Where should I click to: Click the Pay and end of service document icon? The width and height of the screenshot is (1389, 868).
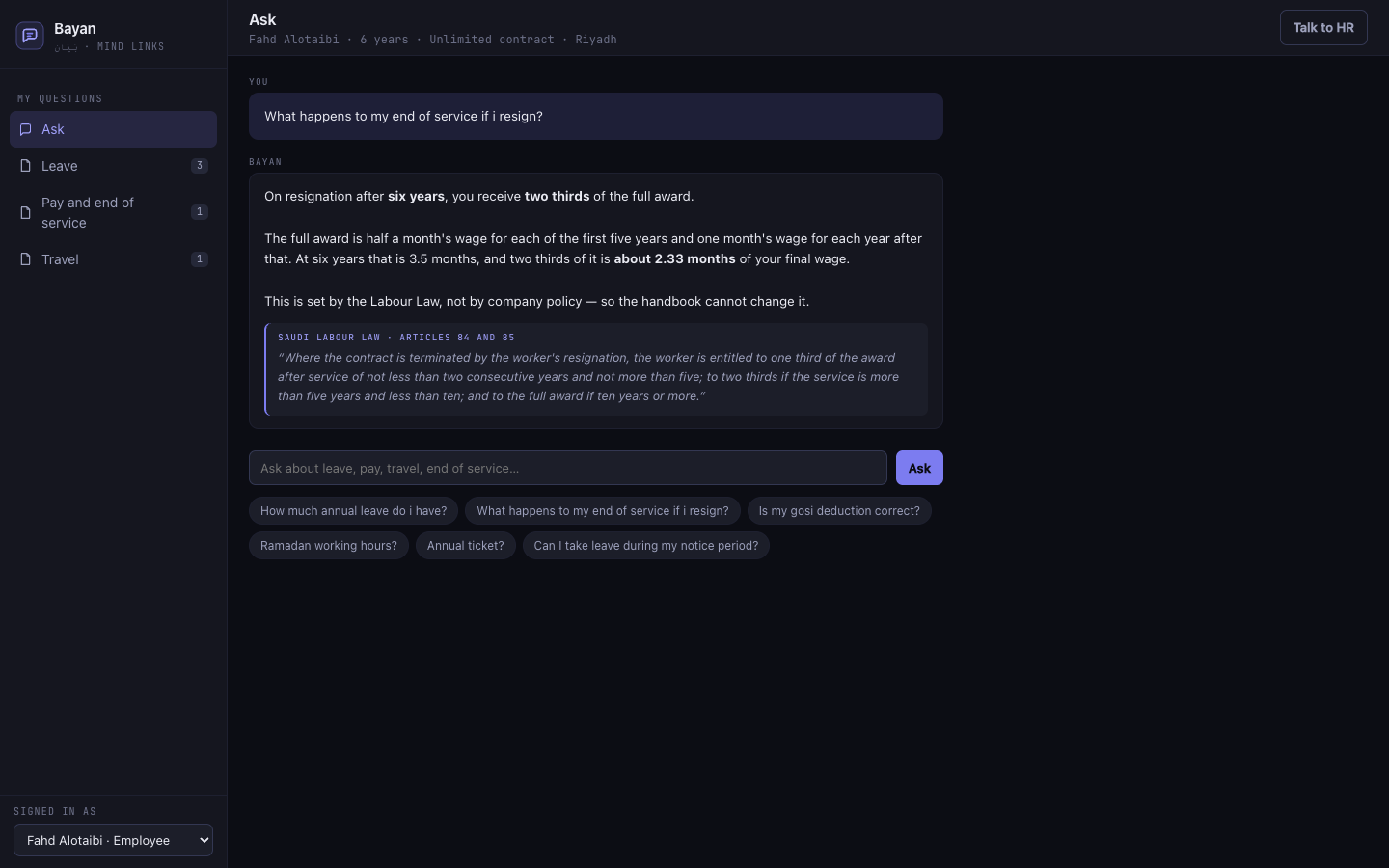pos(26,212)
